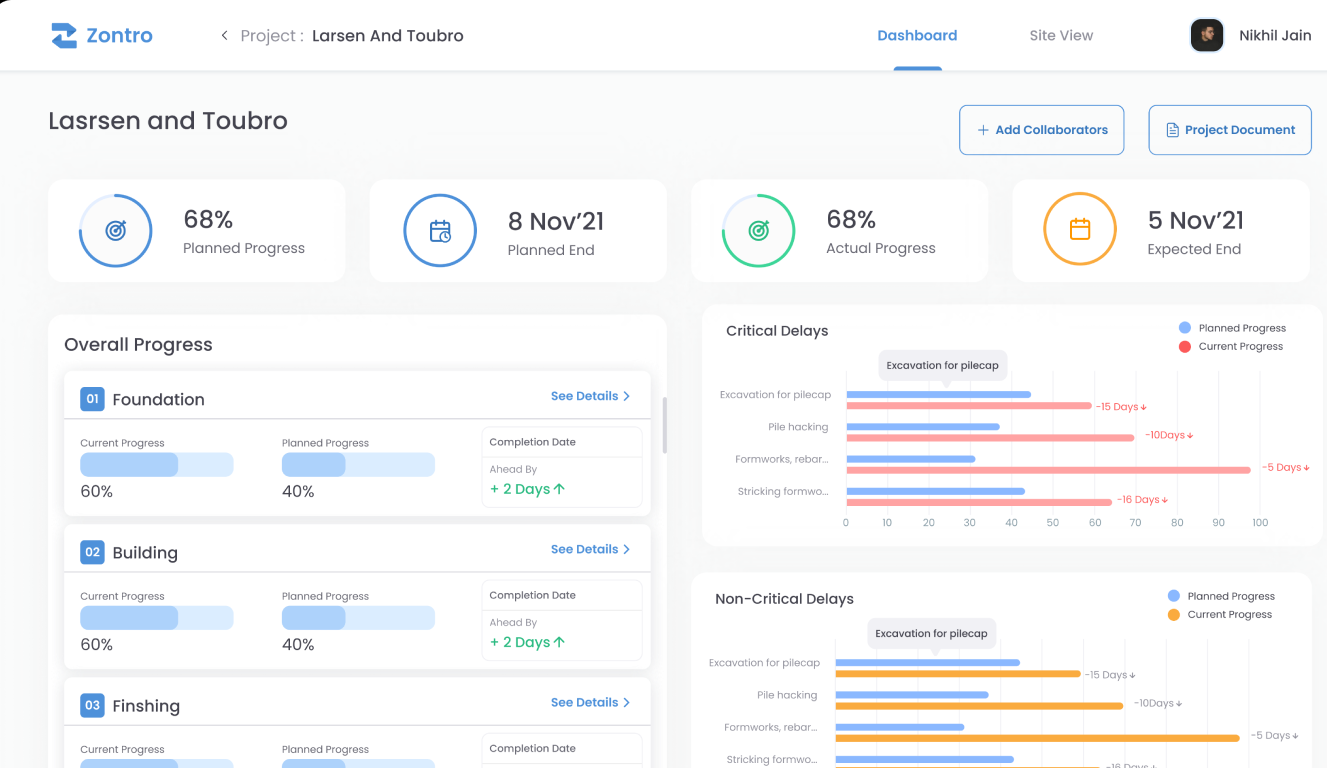This screenshot has width=1327, height=771.
Task: Open the Project Document button
Action: [x=1230, y=130]
